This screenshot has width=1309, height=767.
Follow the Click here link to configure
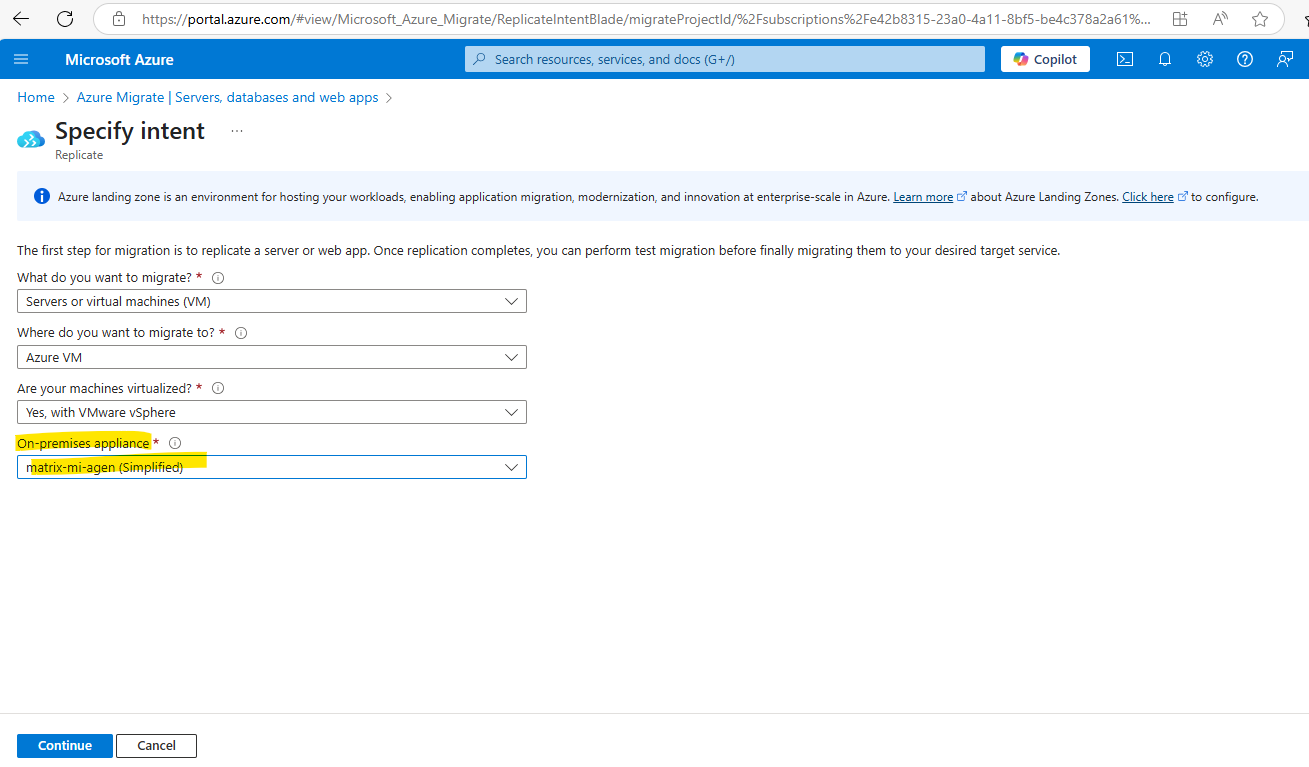(1148, 197)
